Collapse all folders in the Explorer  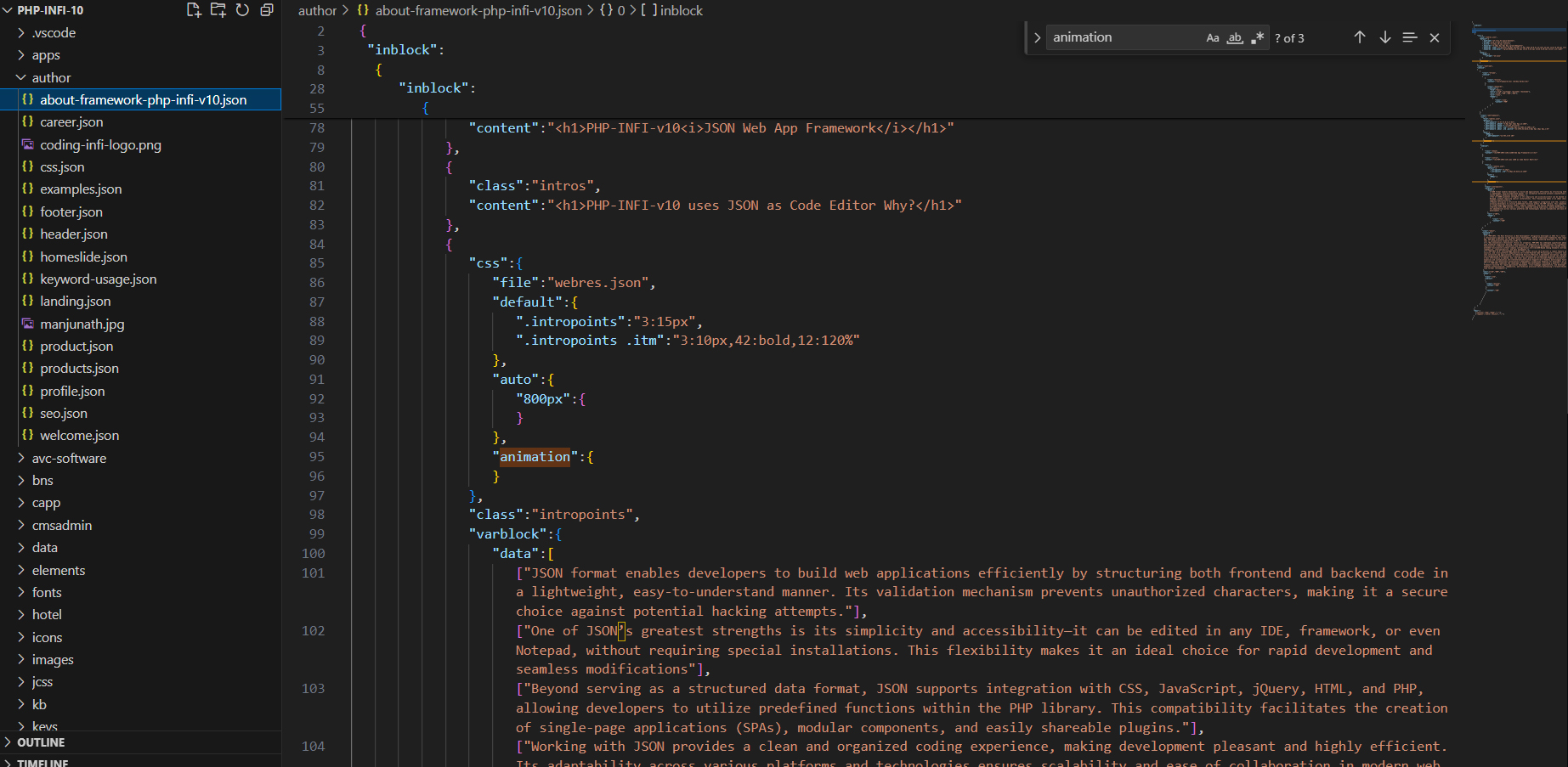coord(266,9)
